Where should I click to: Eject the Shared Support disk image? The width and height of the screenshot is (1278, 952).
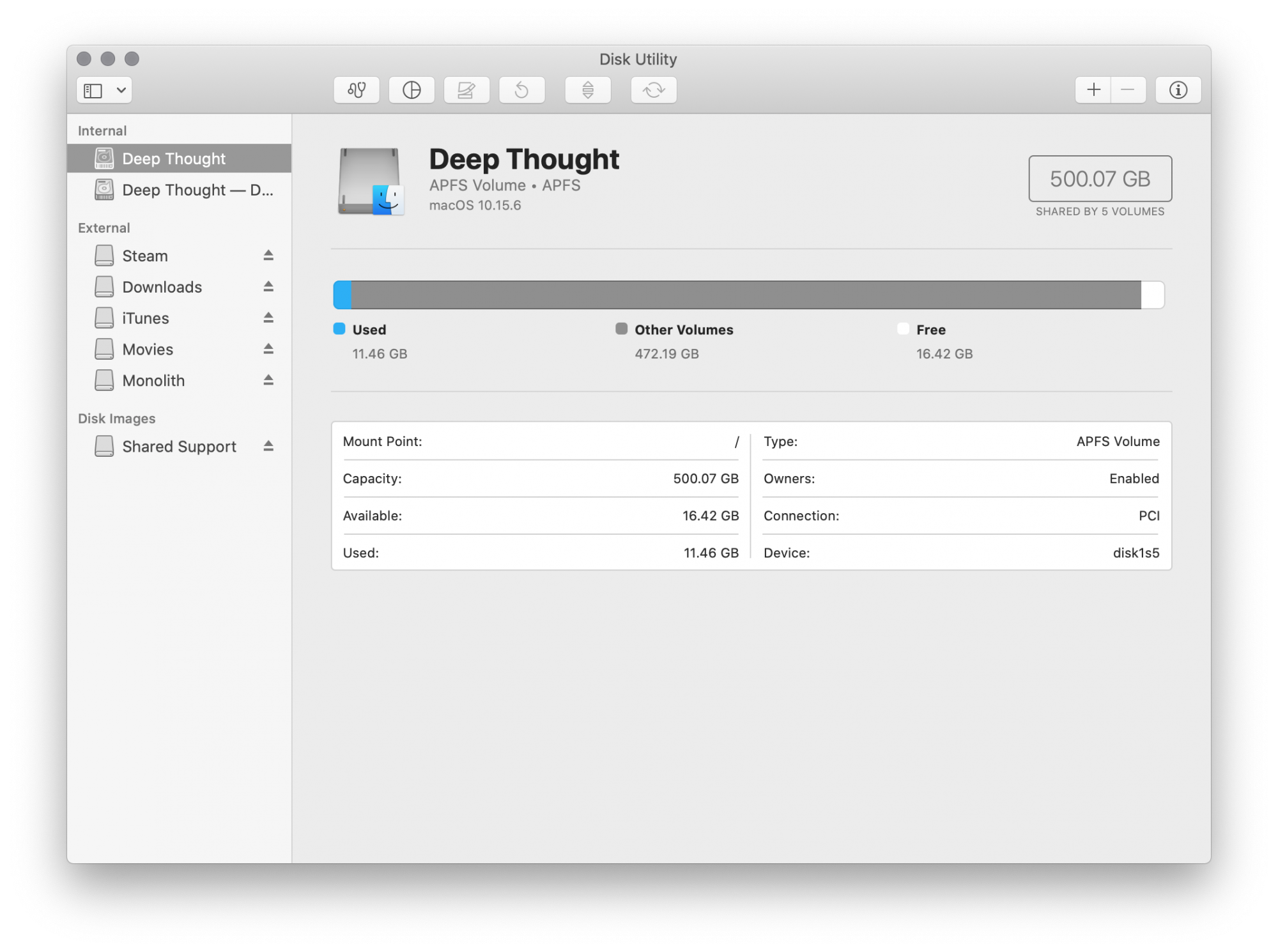pos(268,446)
